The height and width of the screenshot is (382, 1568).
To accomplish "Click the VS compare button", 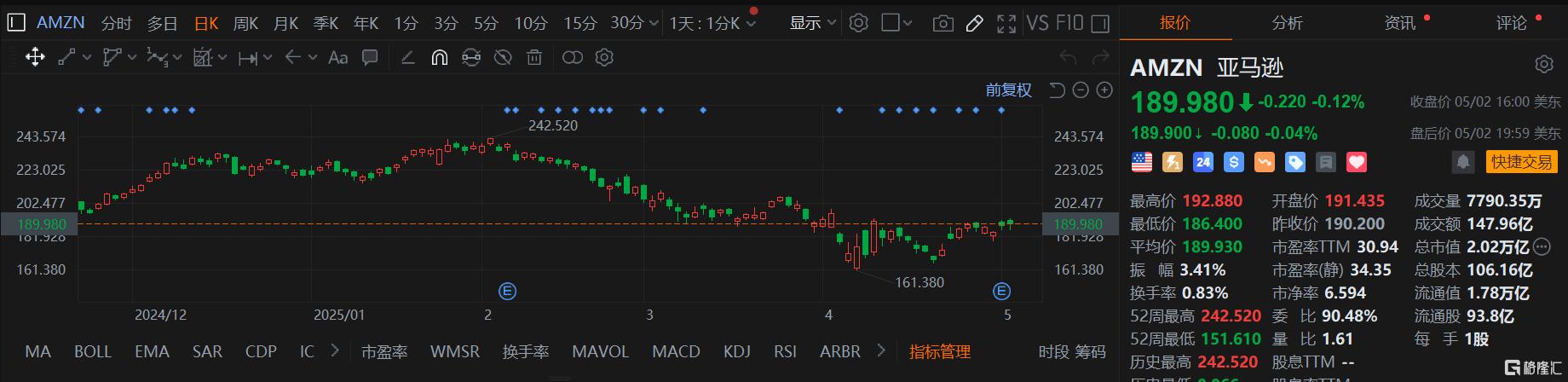I will 1037,23.
